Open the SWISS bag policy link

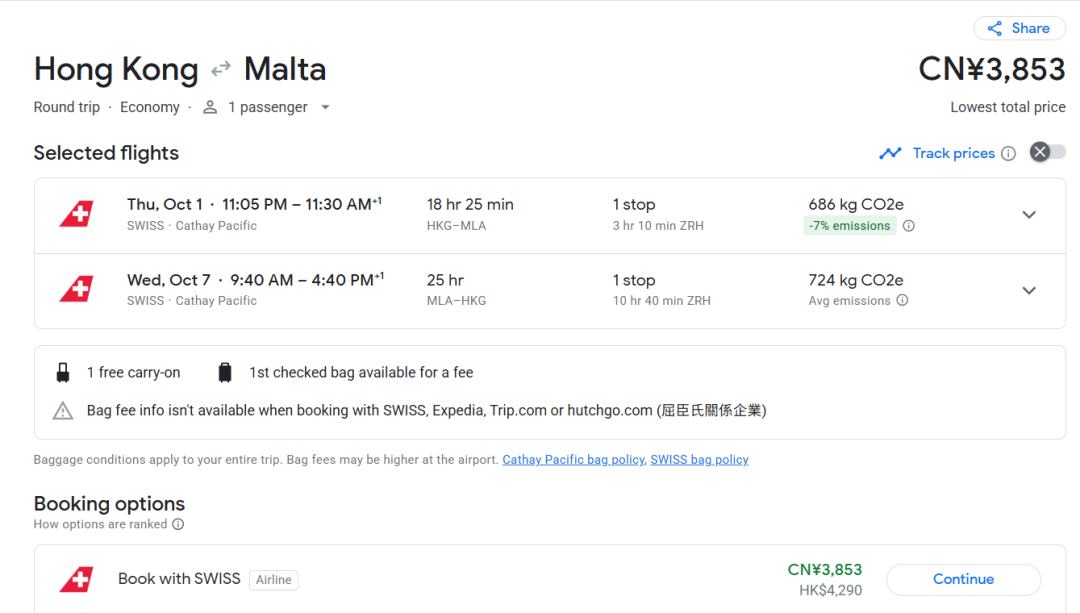(699, 460)
